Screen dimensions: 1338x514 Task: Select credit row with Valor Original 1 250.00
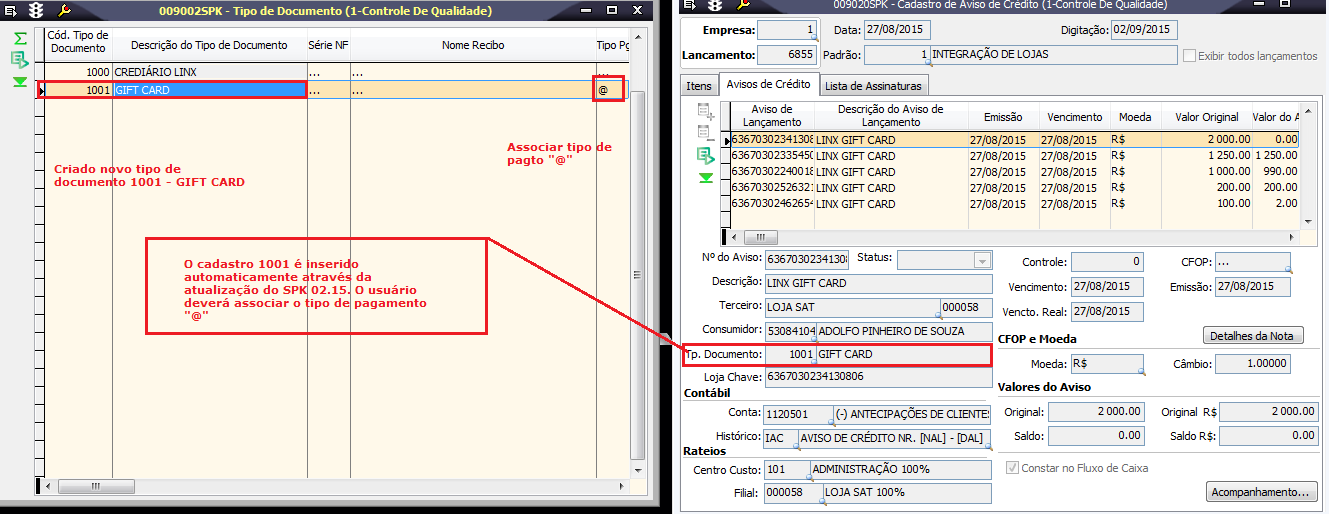(1014, 156)
